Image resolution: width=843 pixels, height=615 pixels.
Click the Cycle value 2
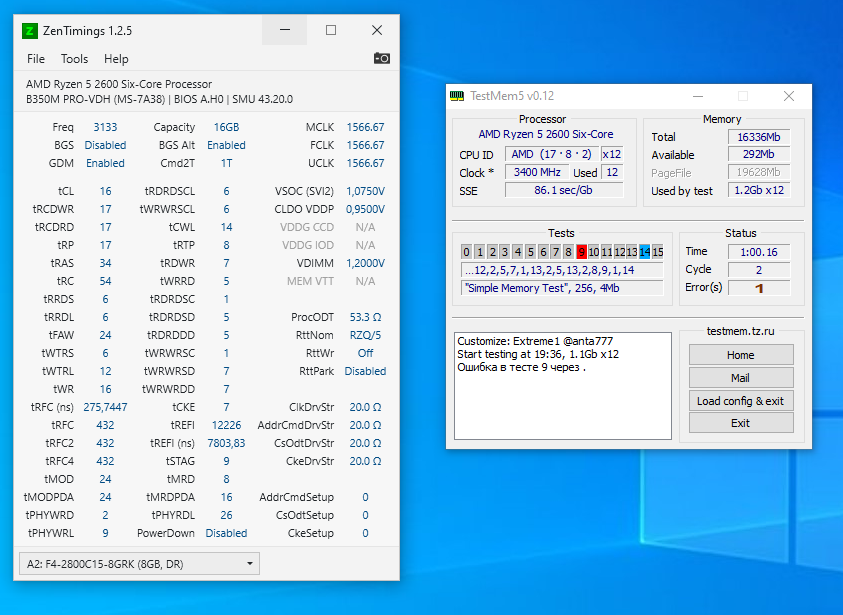pos(759,270)
